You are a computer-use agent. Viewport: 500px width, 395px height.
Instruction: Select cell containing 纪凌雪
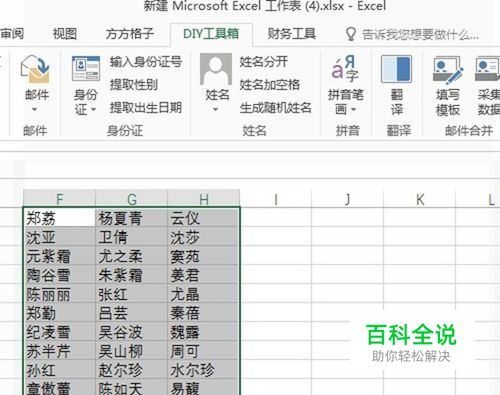(x=60, y=332)
